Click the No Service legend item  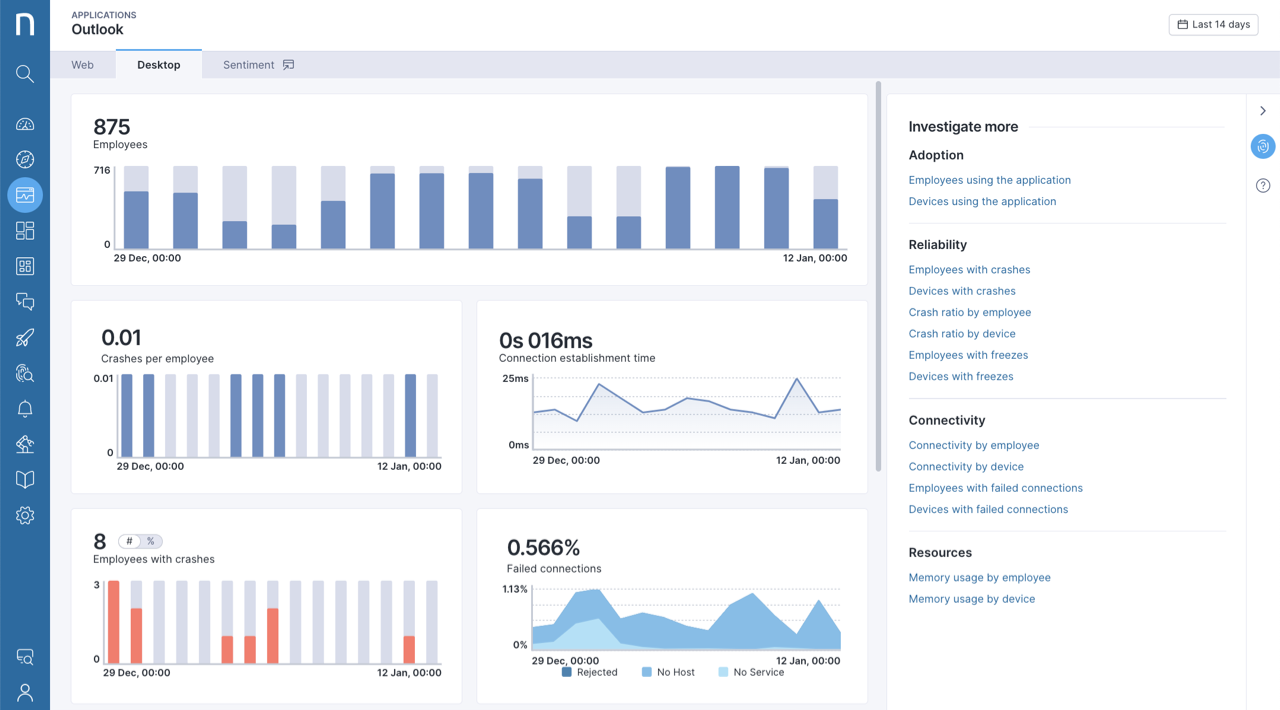[751, 672]
